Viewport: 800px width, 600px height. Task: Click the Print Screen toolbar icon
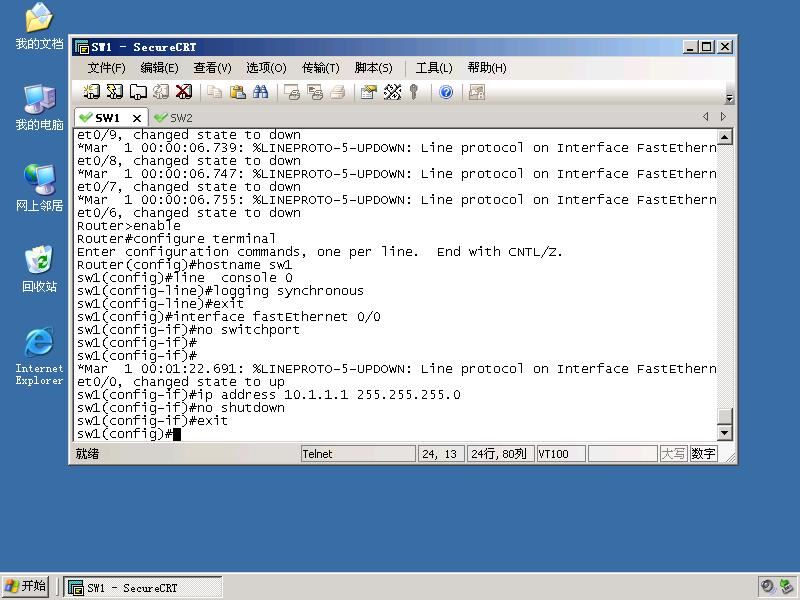(292, 92)
